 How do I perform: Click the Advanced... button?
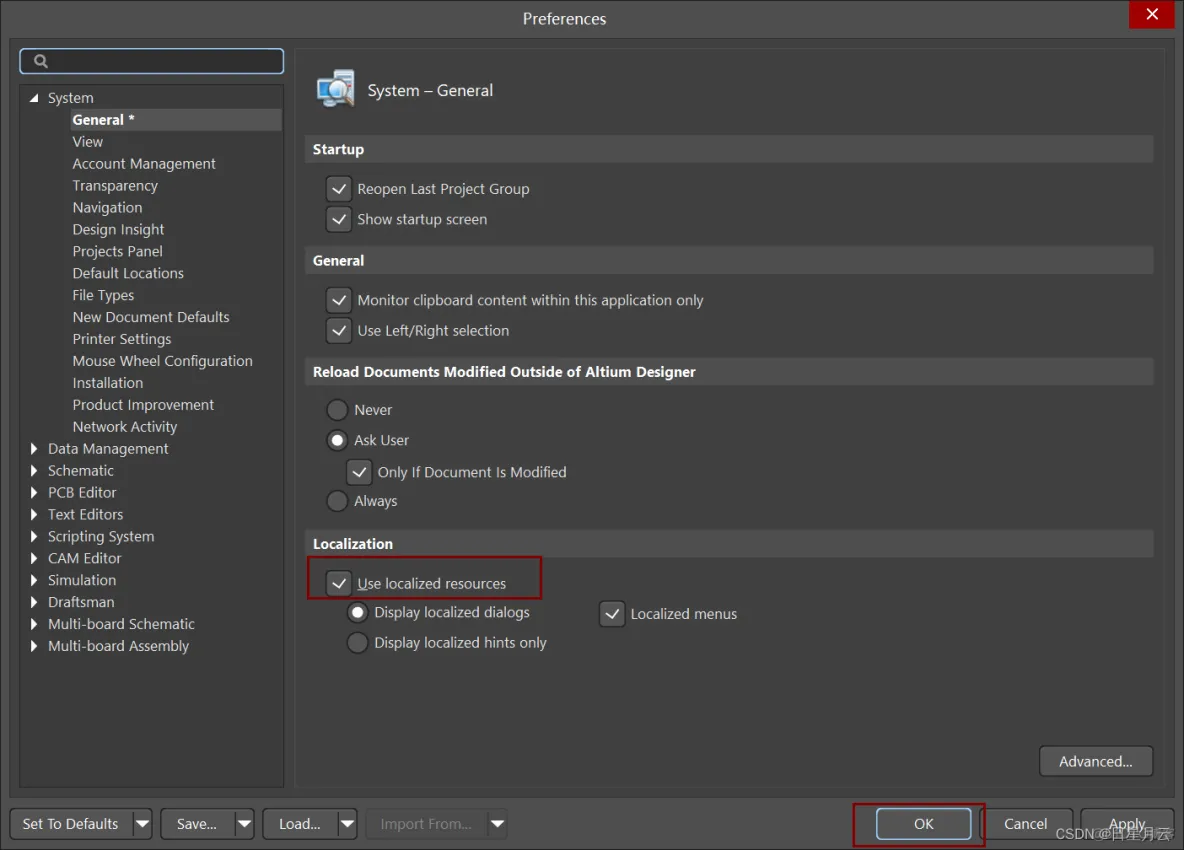click(1096, 761)
